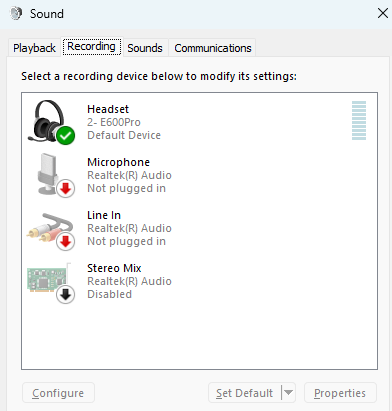Click the "Disabled" status under Stereo Mix
Screen dimensions: 392x411
coord(109,294)
